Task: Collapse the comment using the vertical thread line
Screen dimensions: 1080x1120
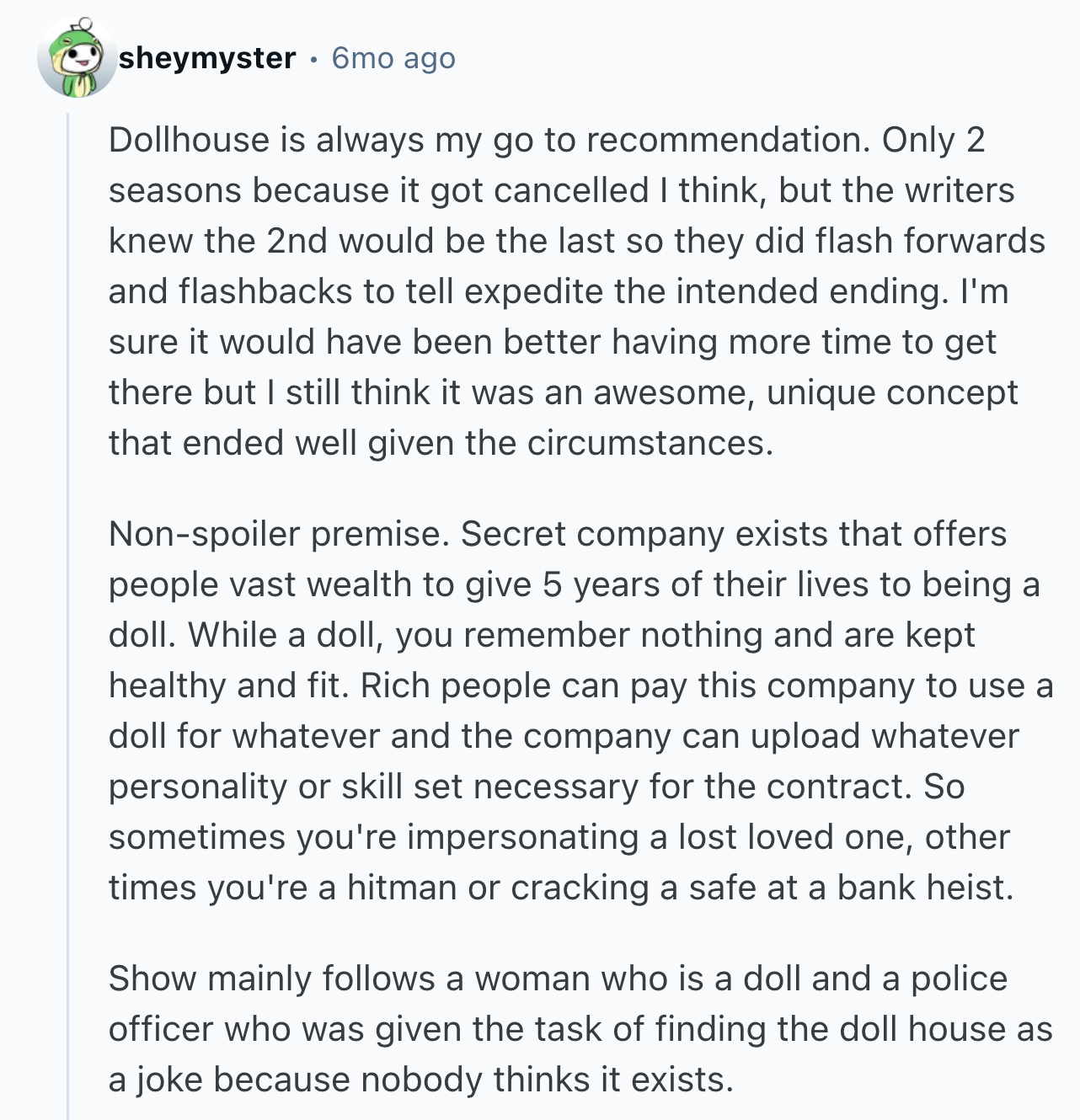Action: [x=69, y=589]
